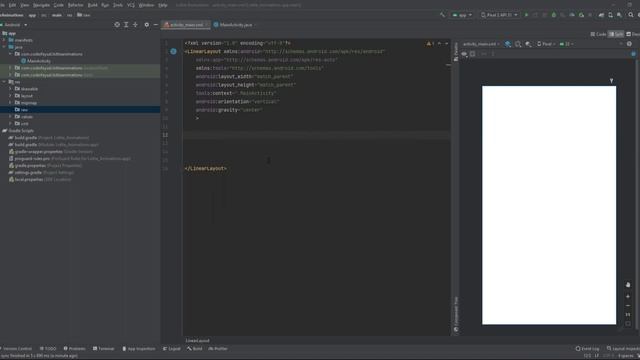Select the raw folder in project tree
640x360 pixels.
point(24,110)
